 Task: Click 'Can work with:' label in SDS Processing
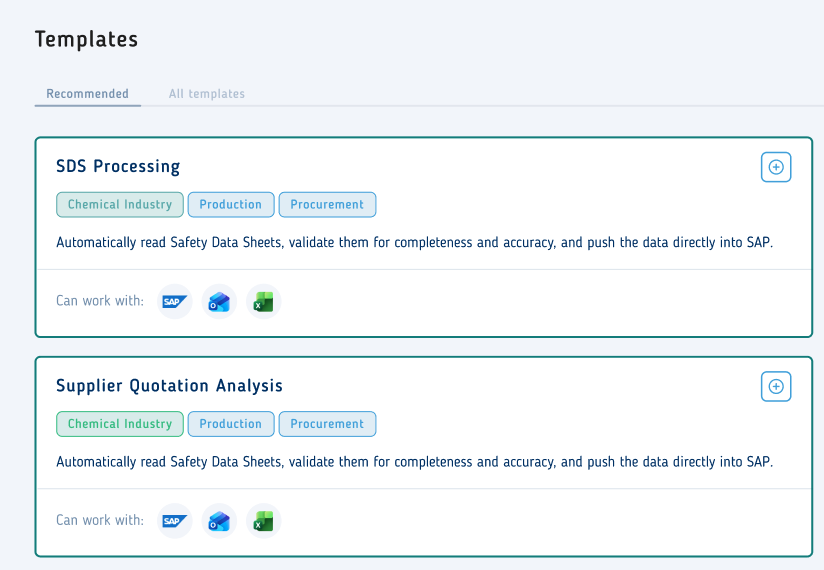point(100,301)
